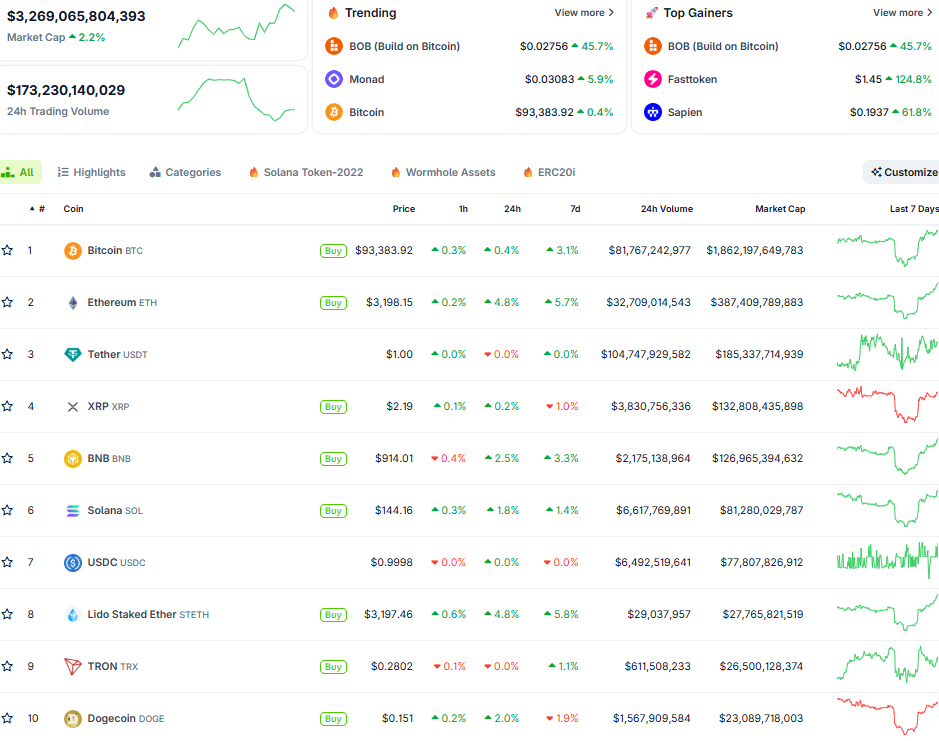Open the Categories tab
This screenshot has height=741, width=939.
[185, 172]
